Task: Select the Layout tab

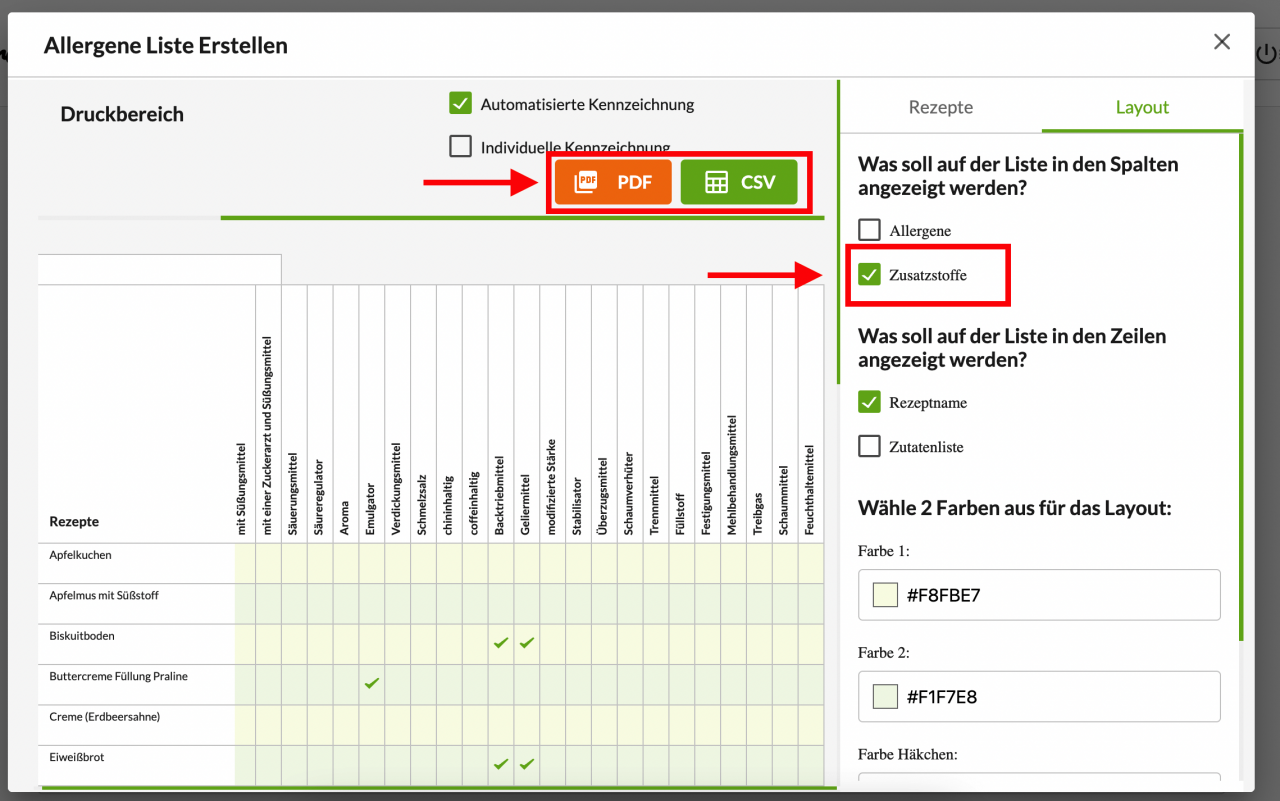Action: 1142,107
